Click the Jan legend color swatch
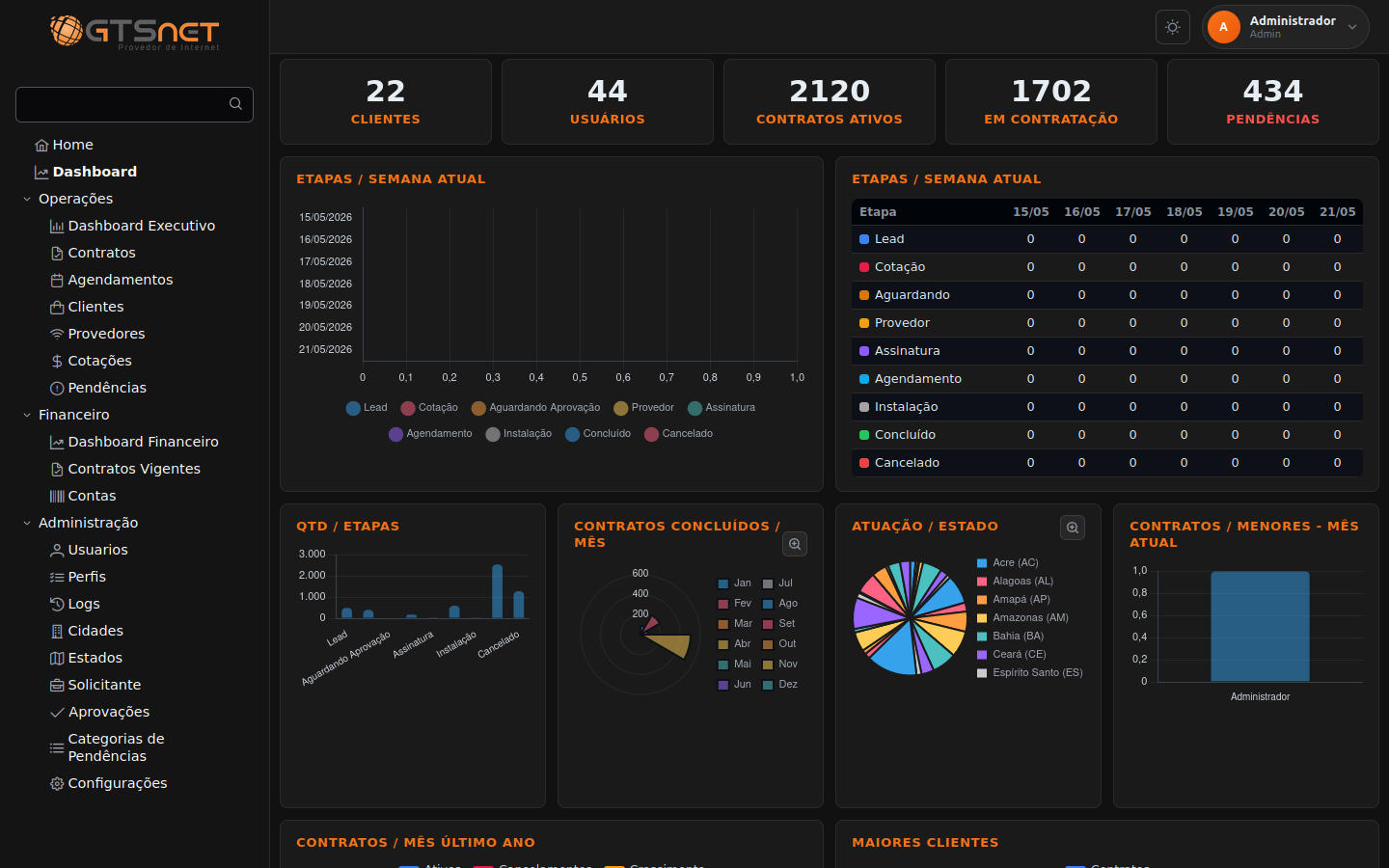 coord(723,583)
